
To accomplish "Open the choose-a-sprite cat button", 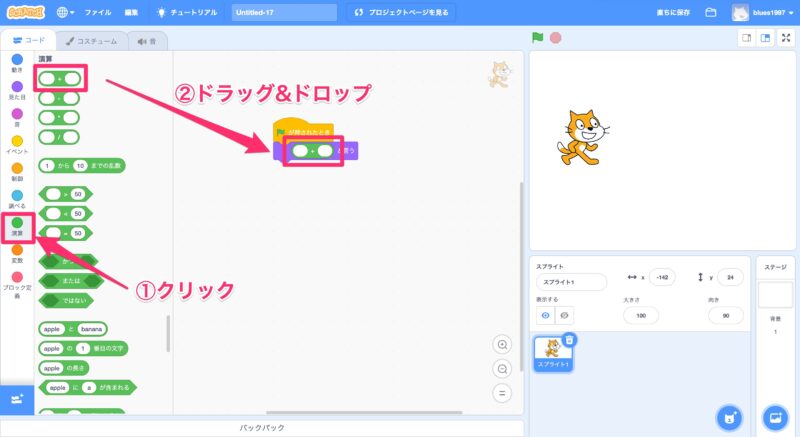I will pos(732,416).
